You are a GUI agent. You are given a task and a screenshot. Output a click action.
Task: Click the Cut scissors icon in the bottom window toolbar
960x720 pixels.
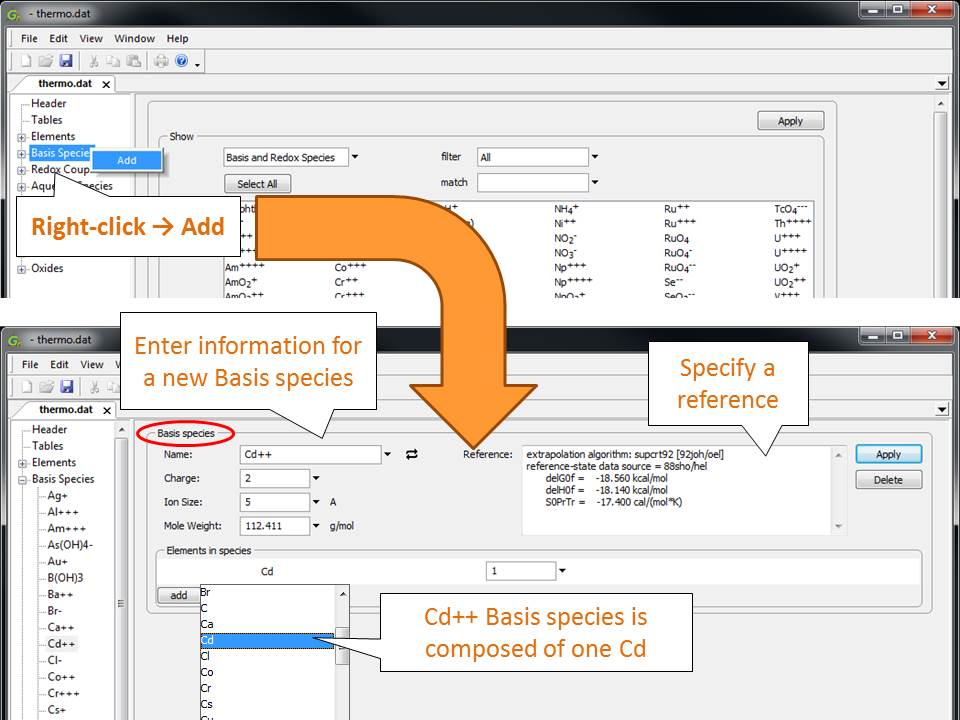[x=94, y=386]
